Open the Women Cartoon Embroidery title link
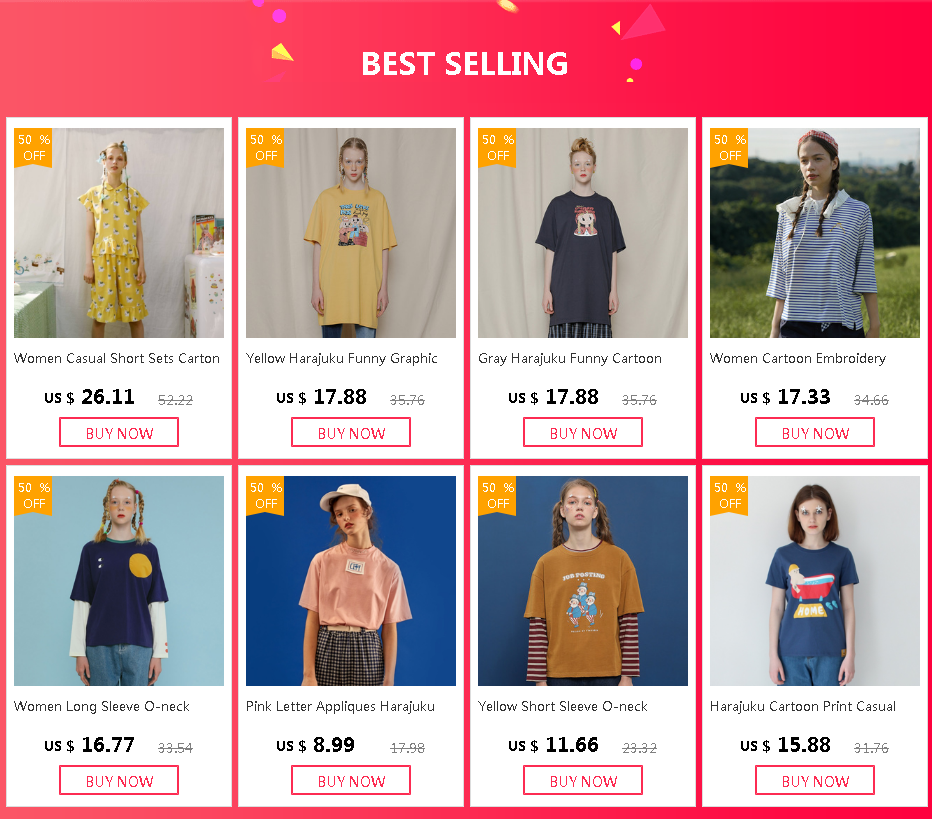 tap(798, 358)
